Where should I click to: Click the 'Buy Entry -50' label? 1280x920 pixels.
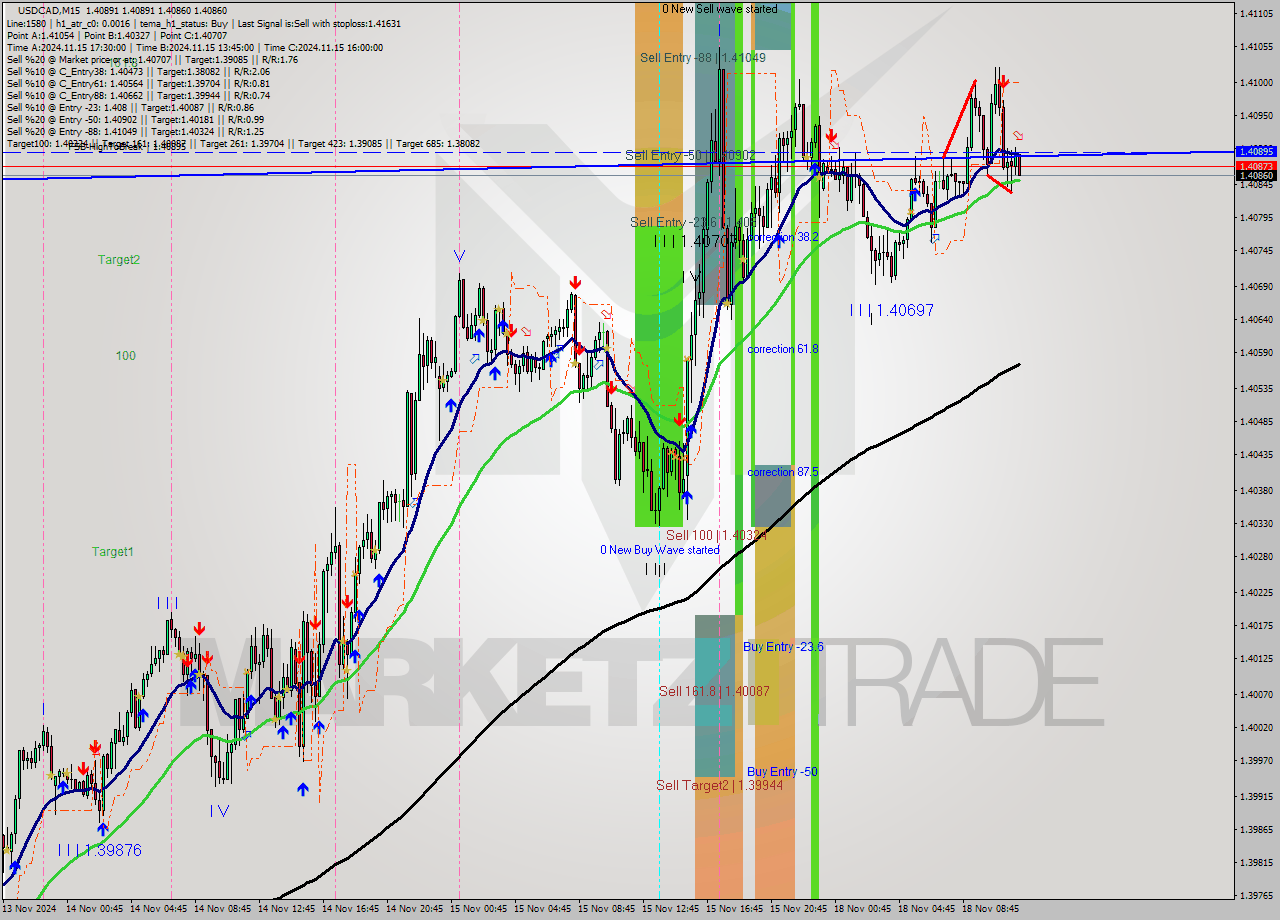click(x=782, y=772)
